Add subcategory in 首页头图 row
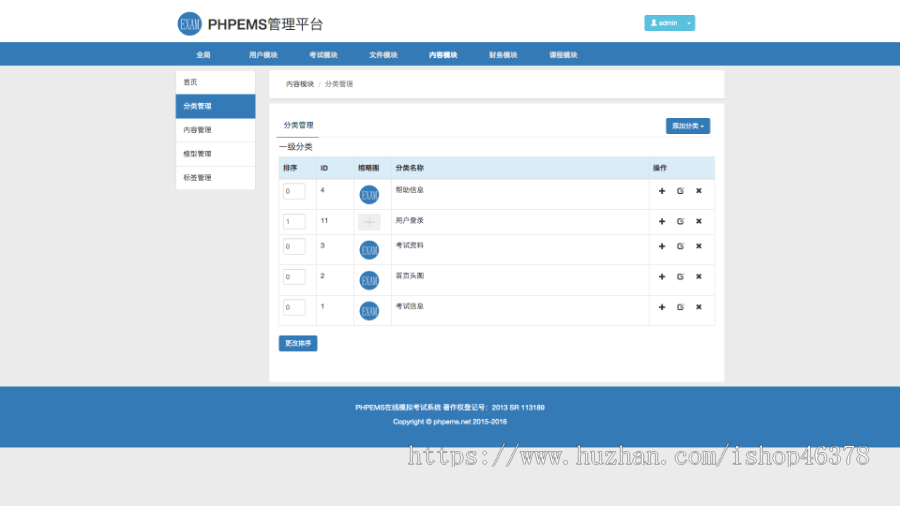Screen dimensions: 900x506 pos(662,277)
